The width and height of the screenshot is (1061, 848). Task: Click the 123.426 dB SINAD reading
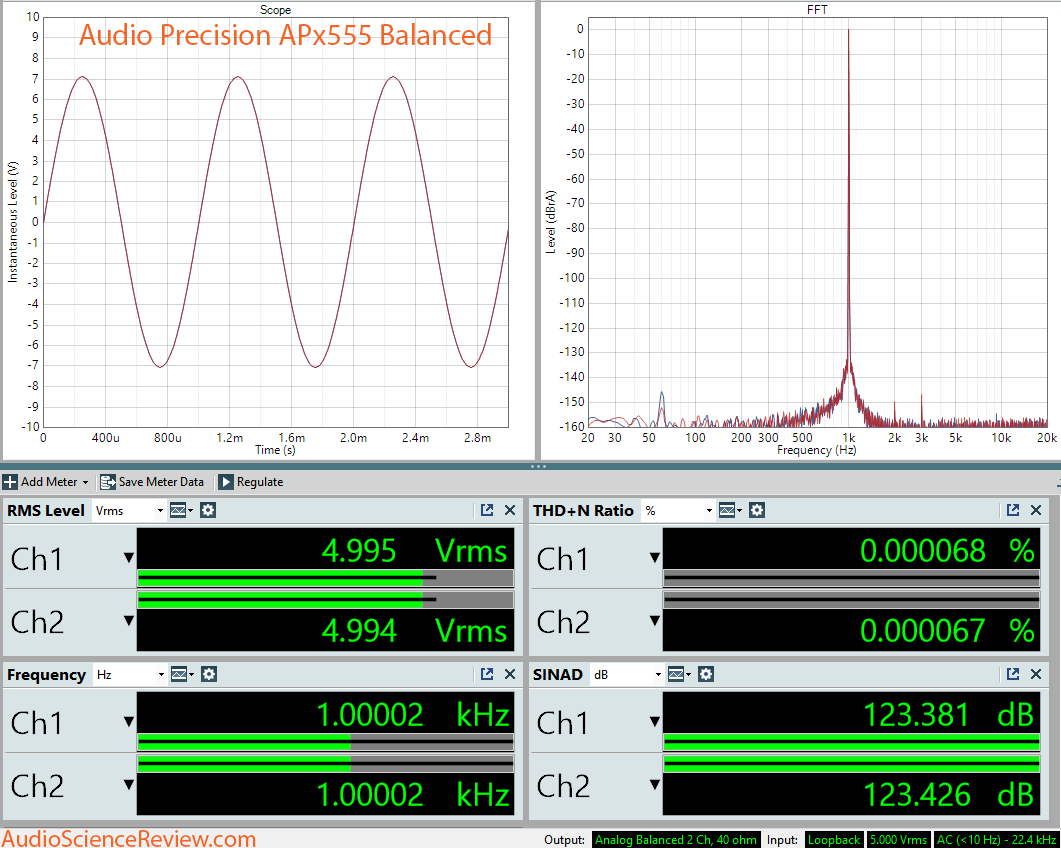(949, 795)
